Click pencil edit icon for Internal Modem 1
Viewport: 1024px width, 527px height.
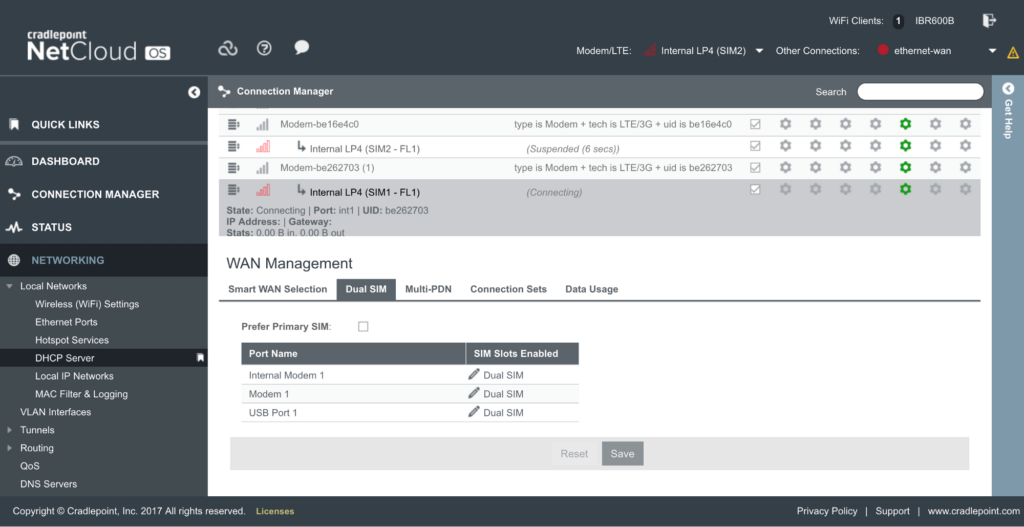point(474,375)
